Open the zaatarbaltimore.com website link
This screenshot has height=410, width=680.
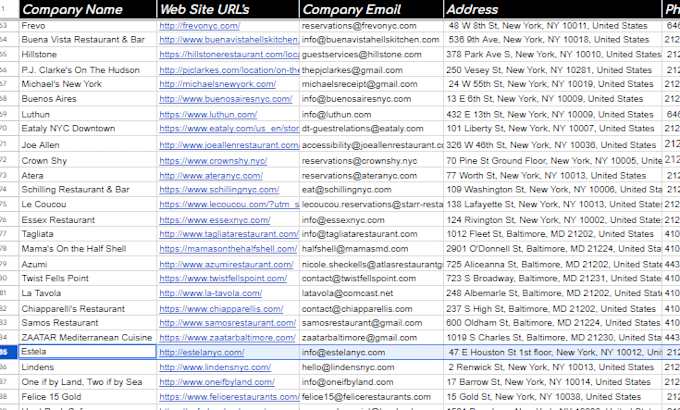pos(227,338)
